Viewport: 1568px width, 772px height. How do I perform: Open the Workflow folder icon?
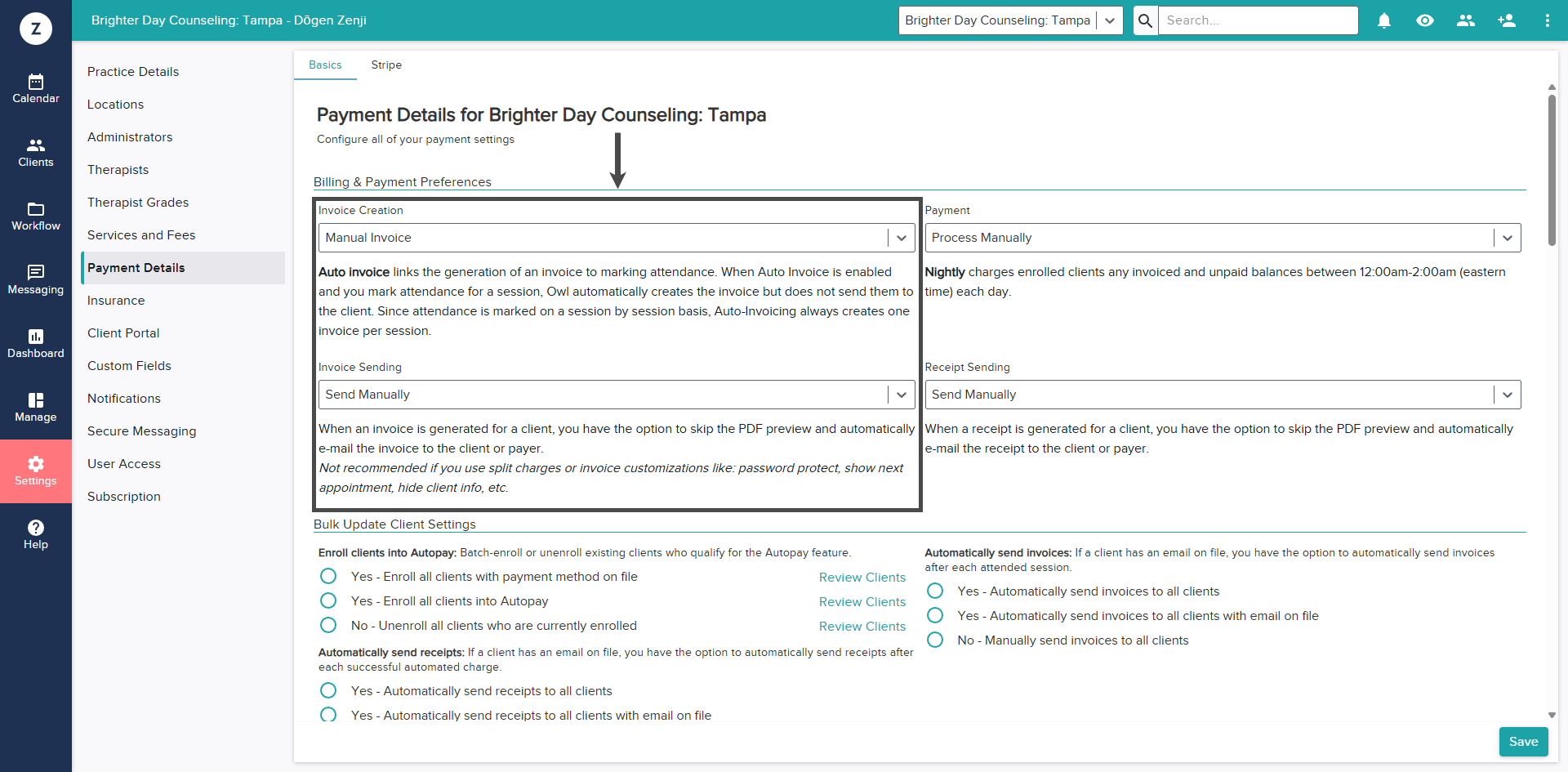[36, 209]
